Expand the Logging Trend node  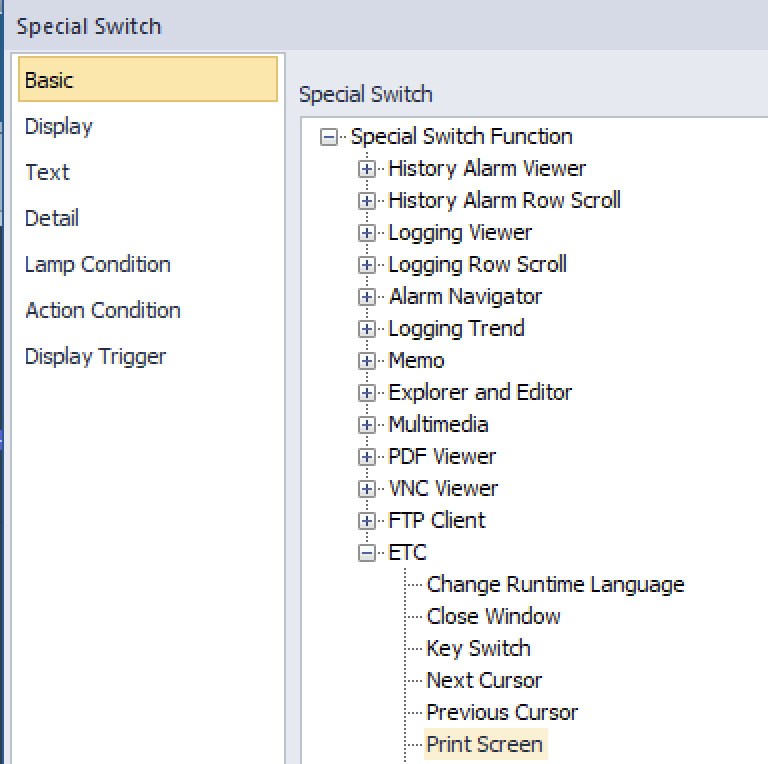tap(366, 329)
